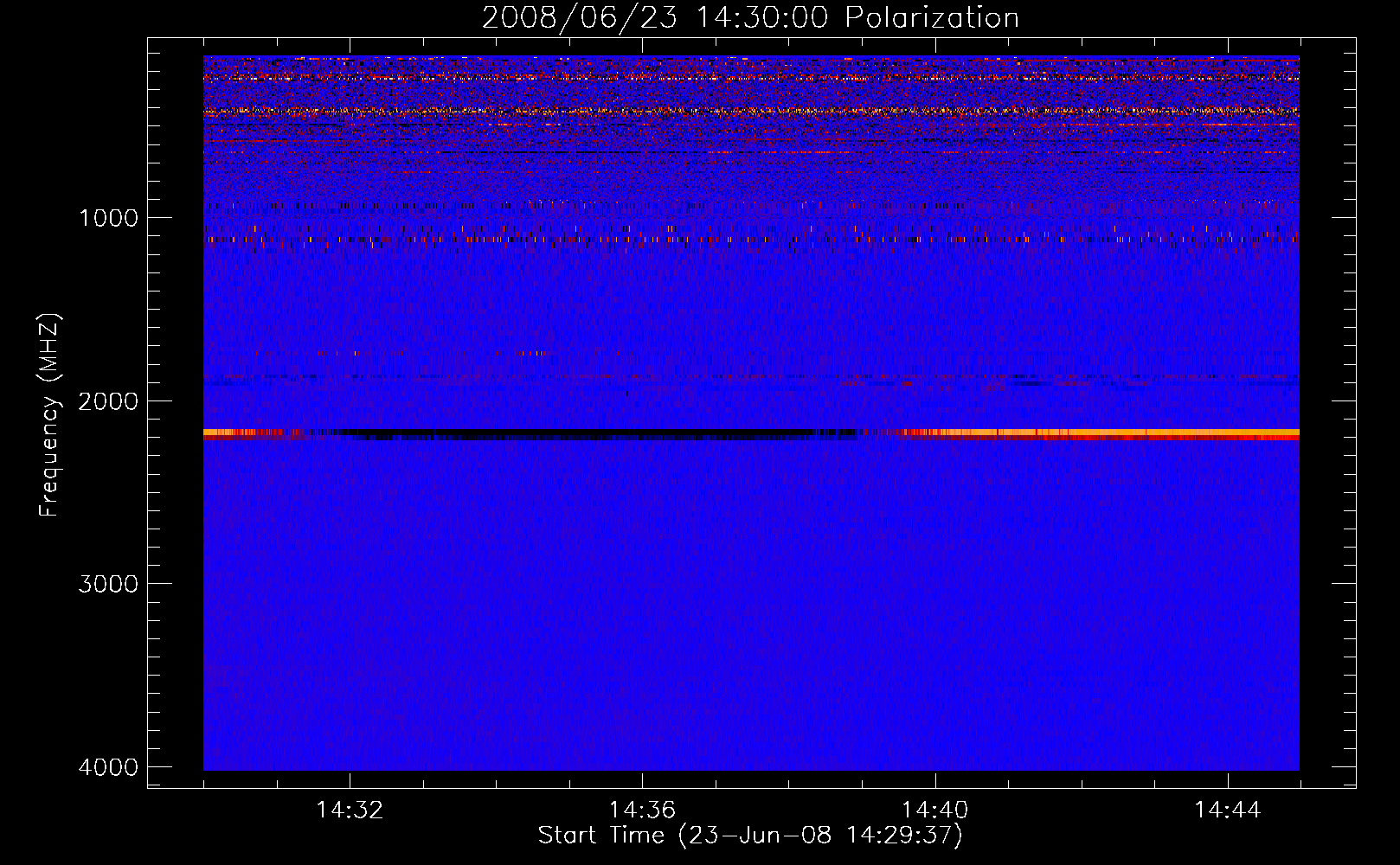
Task: Click the plot title '2008/06/23 14:30:00 Polarization'
Action: tap(750, 18)
